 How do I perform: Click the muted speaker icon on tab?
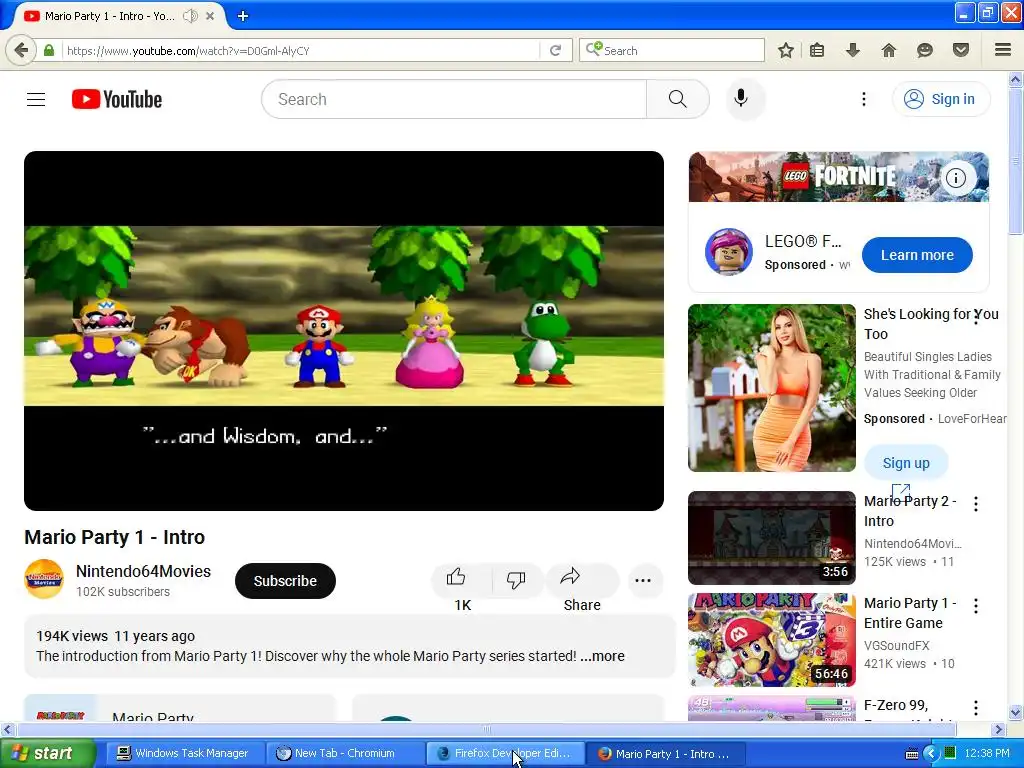pyautogui.click(x=190, y=16)
